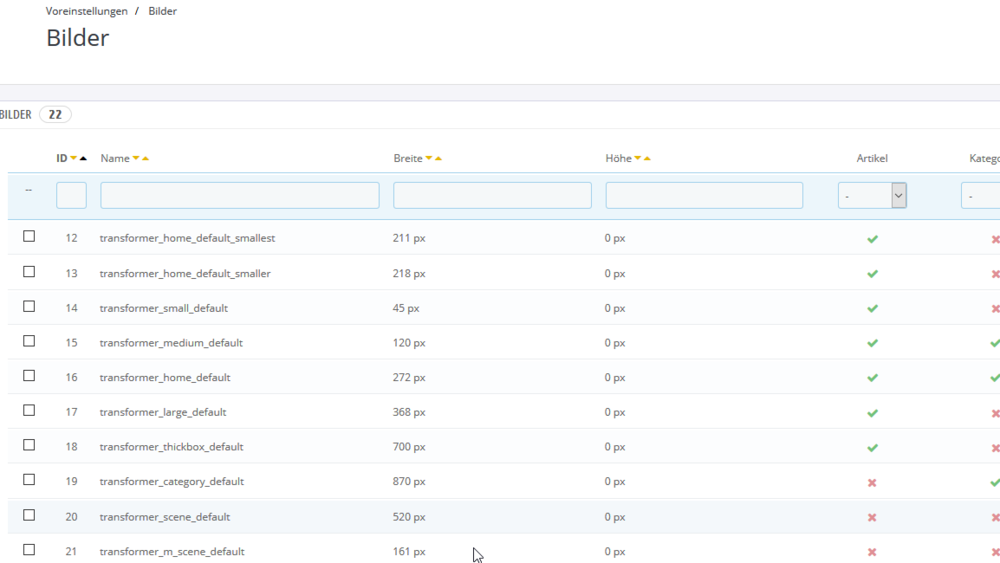Toggle Artikel green check for transformer_small_default

(x=872, y=309)
